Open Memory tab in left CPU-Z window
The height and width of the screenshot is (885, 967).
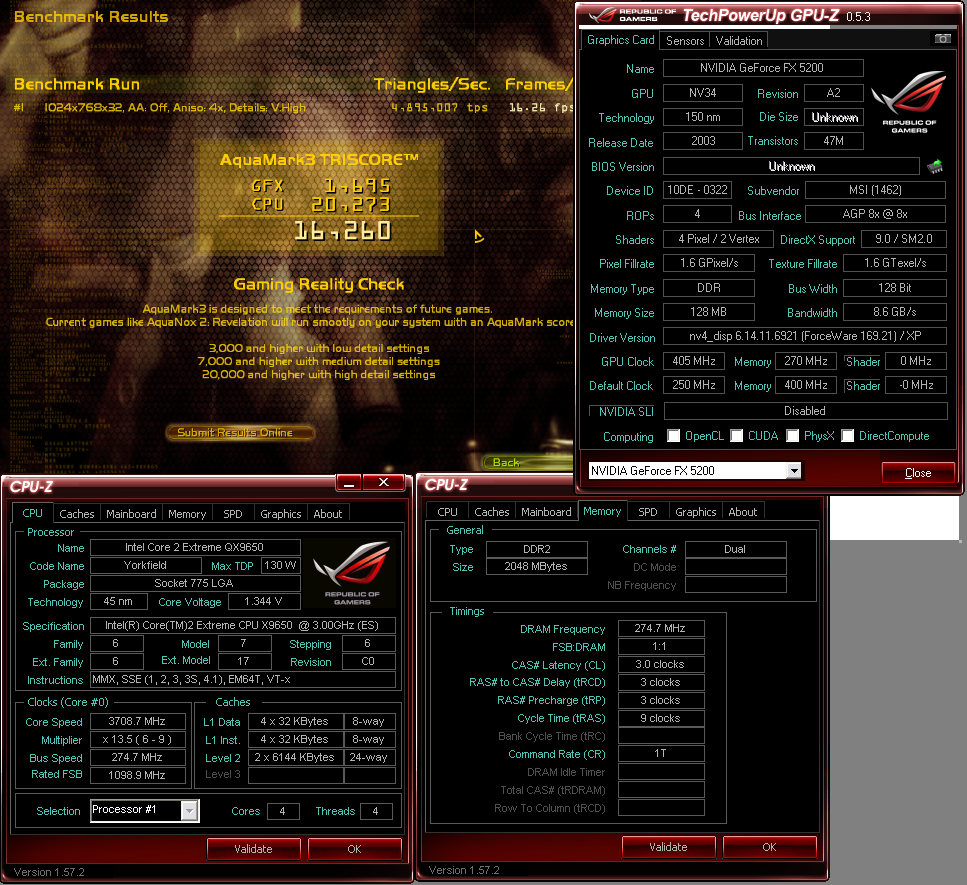(187, 514)
